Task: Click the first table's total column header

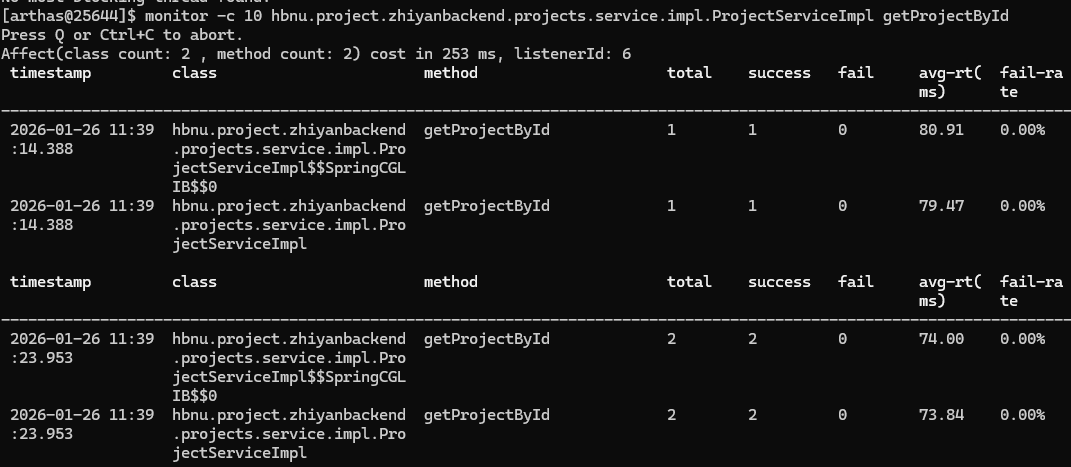Action: [x=689, y=73]
